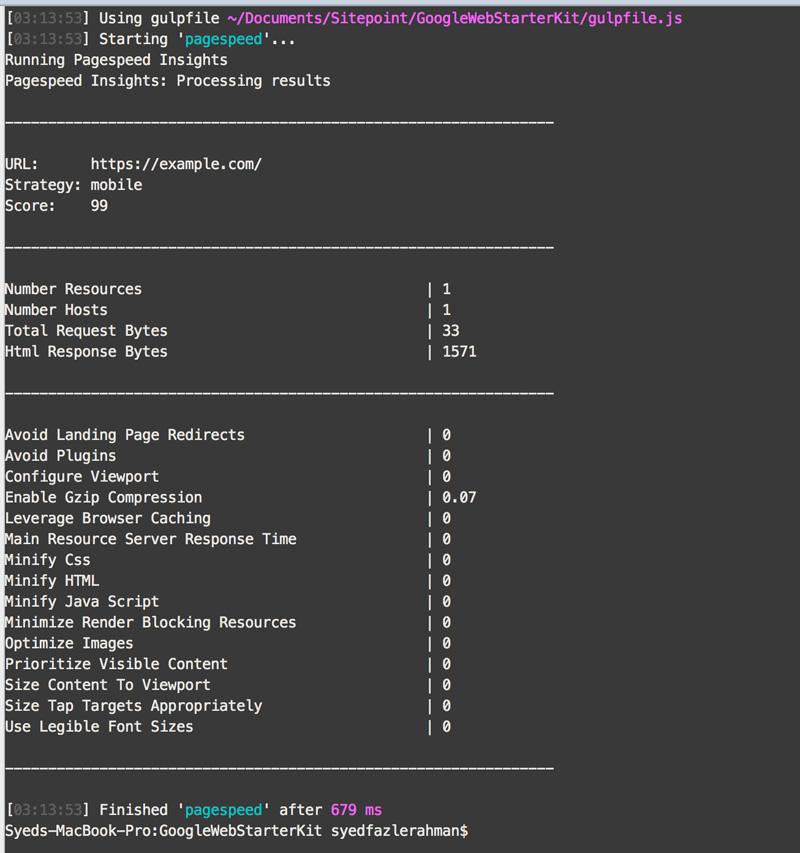Click the 'Minify Java Script' rule text
Screen dimensions: 800x853
coord(82,601)
